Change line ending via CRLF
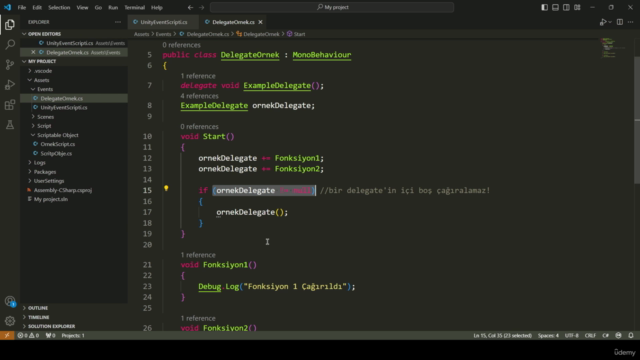This screenshot has height=360, width=640. point(590,336)
